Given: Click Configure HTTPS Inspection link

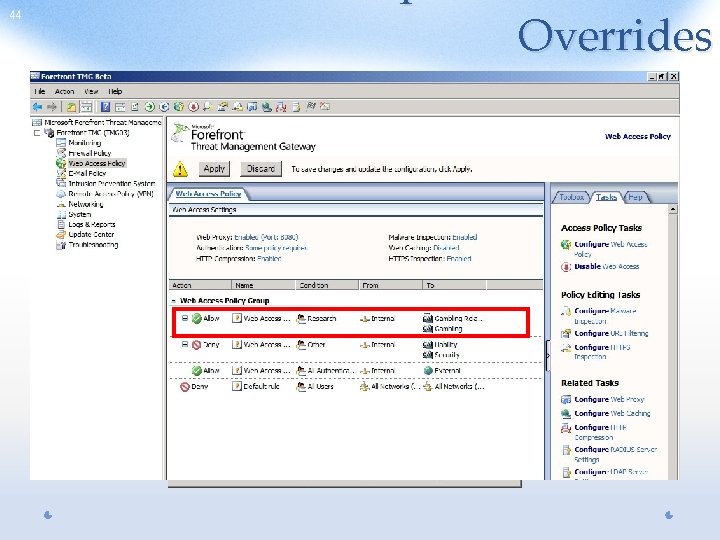Looking at the screenshot, I should (x=602, y=352).
